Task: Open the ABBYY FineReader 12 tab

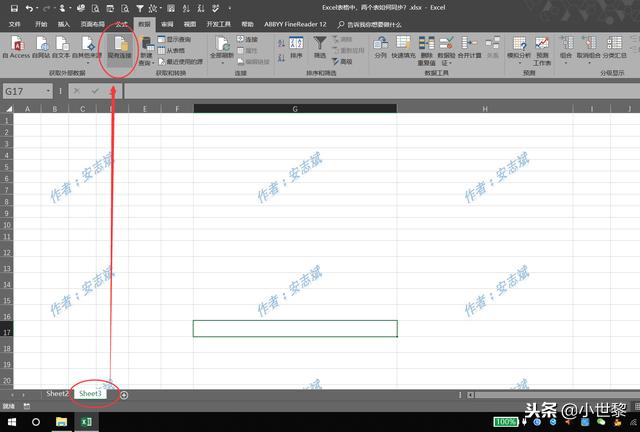Action: (x=295, y=24)
